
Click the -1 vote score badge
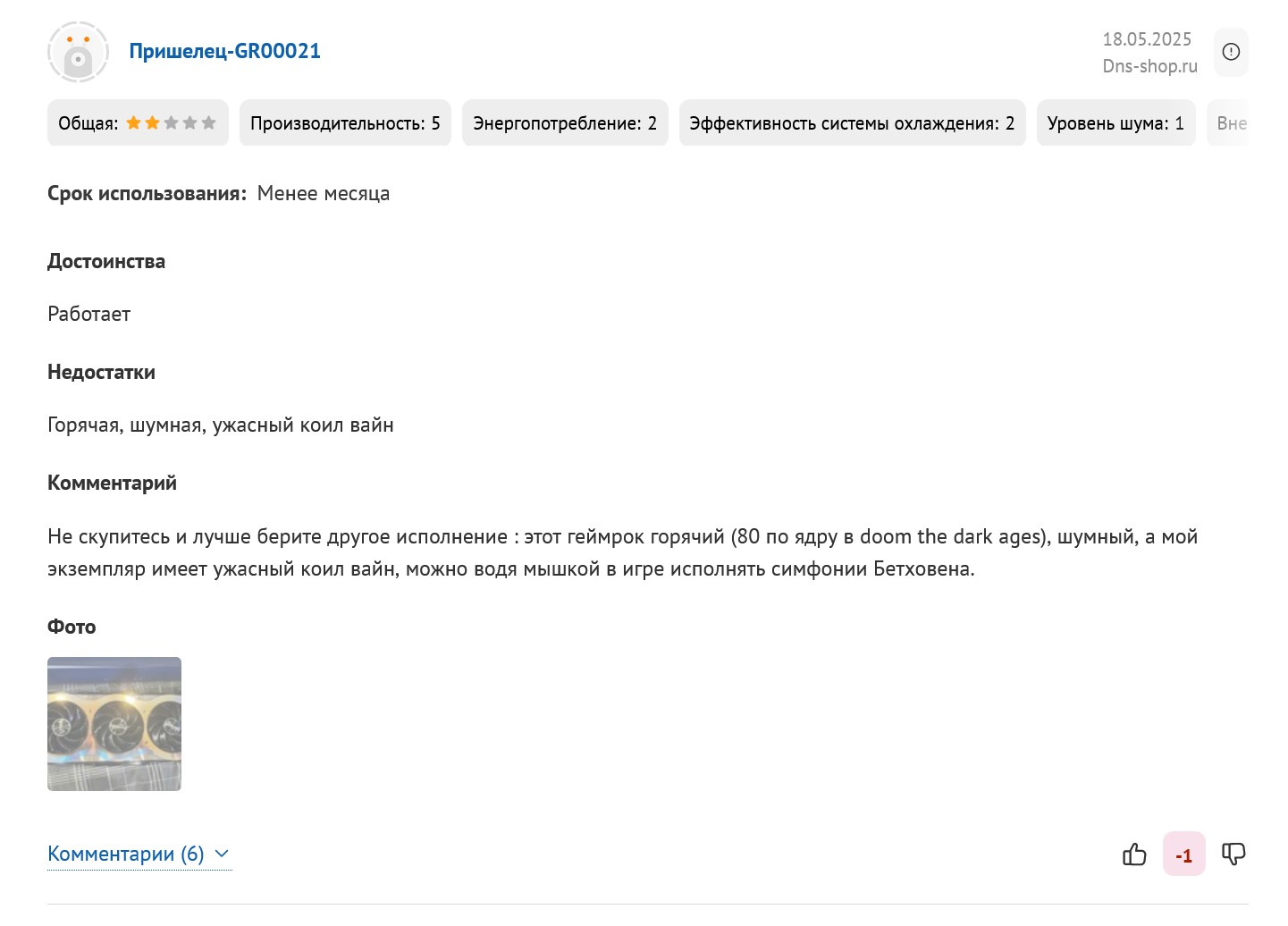tap(1183, 855)
